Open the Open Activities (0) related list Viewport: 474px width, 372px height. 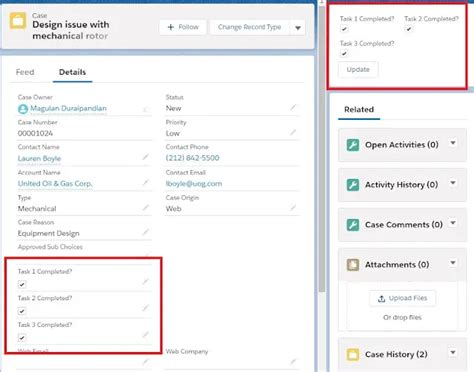tap(402, 145)
